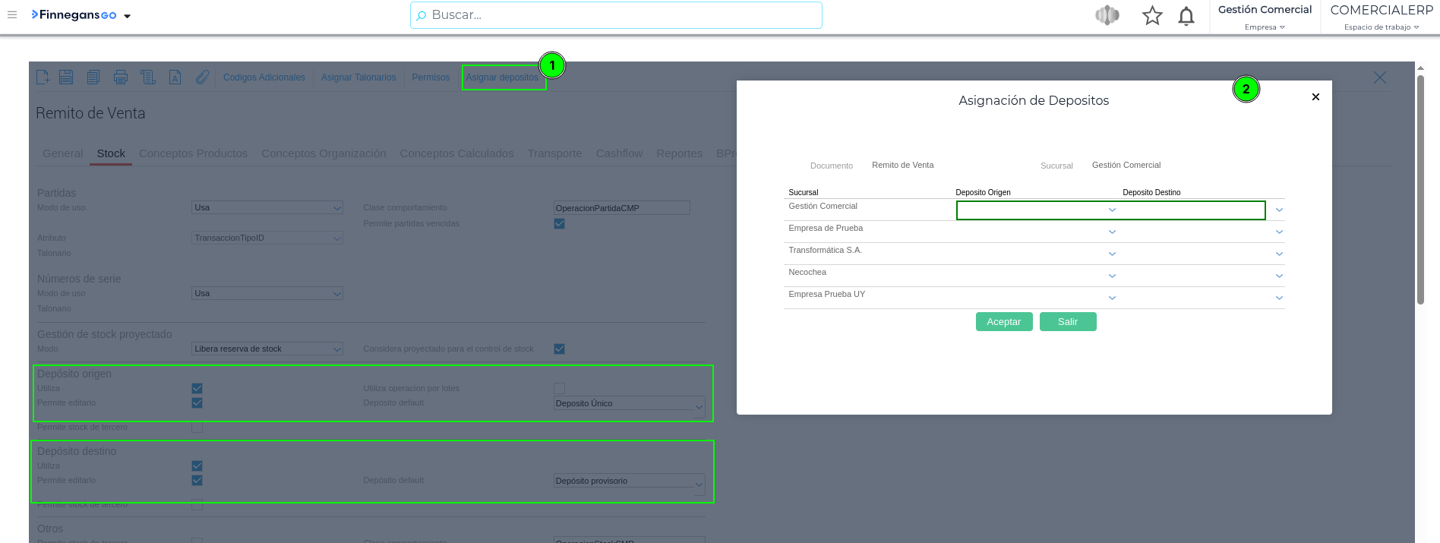The height and width of the screenshot is (543, 1440).
Task: Expand Deposito Origen dropdown for Empresa de Prueba
Action: 1112,232
